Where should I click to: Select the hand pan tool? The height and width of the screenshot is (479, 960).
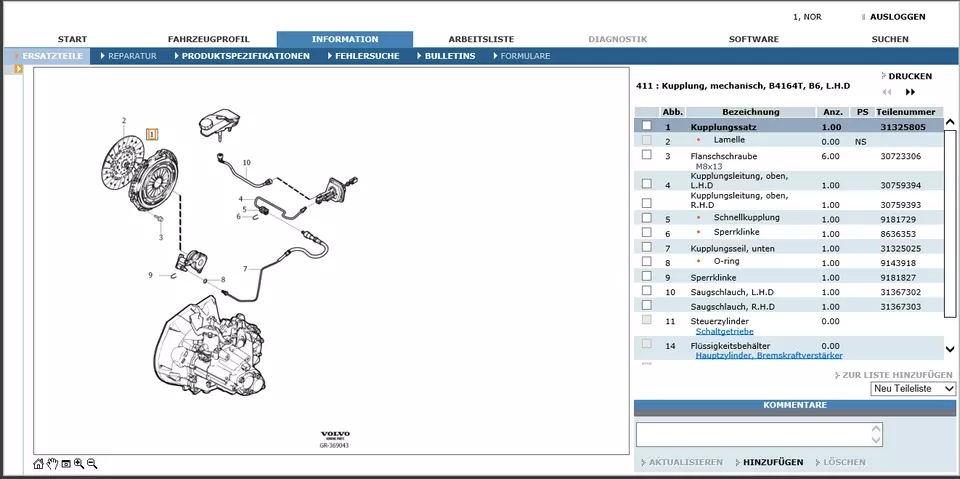click(x=52, y=464)
